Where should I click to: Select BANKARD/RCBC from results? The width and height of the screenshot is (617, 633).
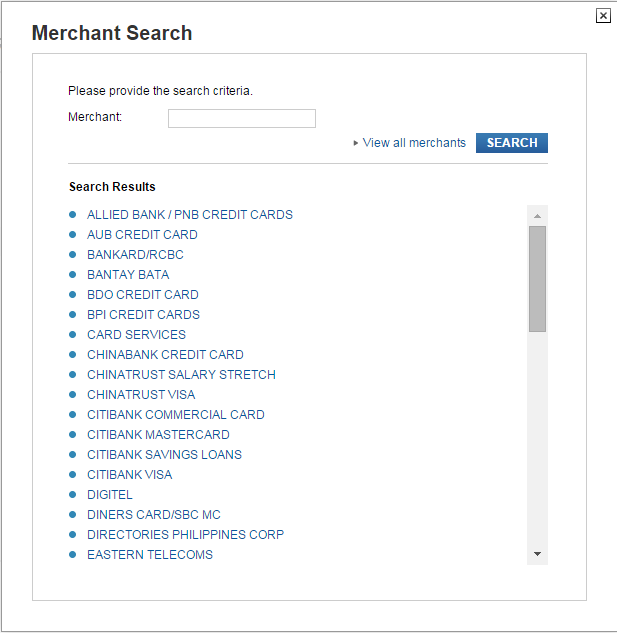tap(135, 254)
